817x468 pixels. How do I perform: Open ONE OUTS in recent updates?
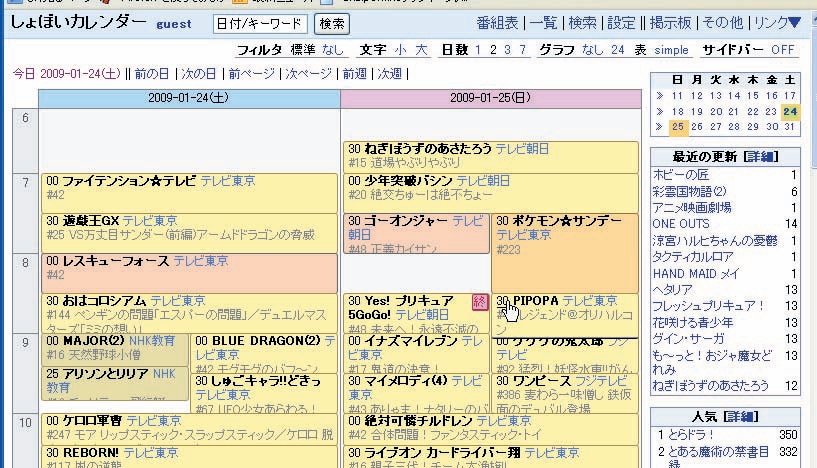[x=680, y=224]
